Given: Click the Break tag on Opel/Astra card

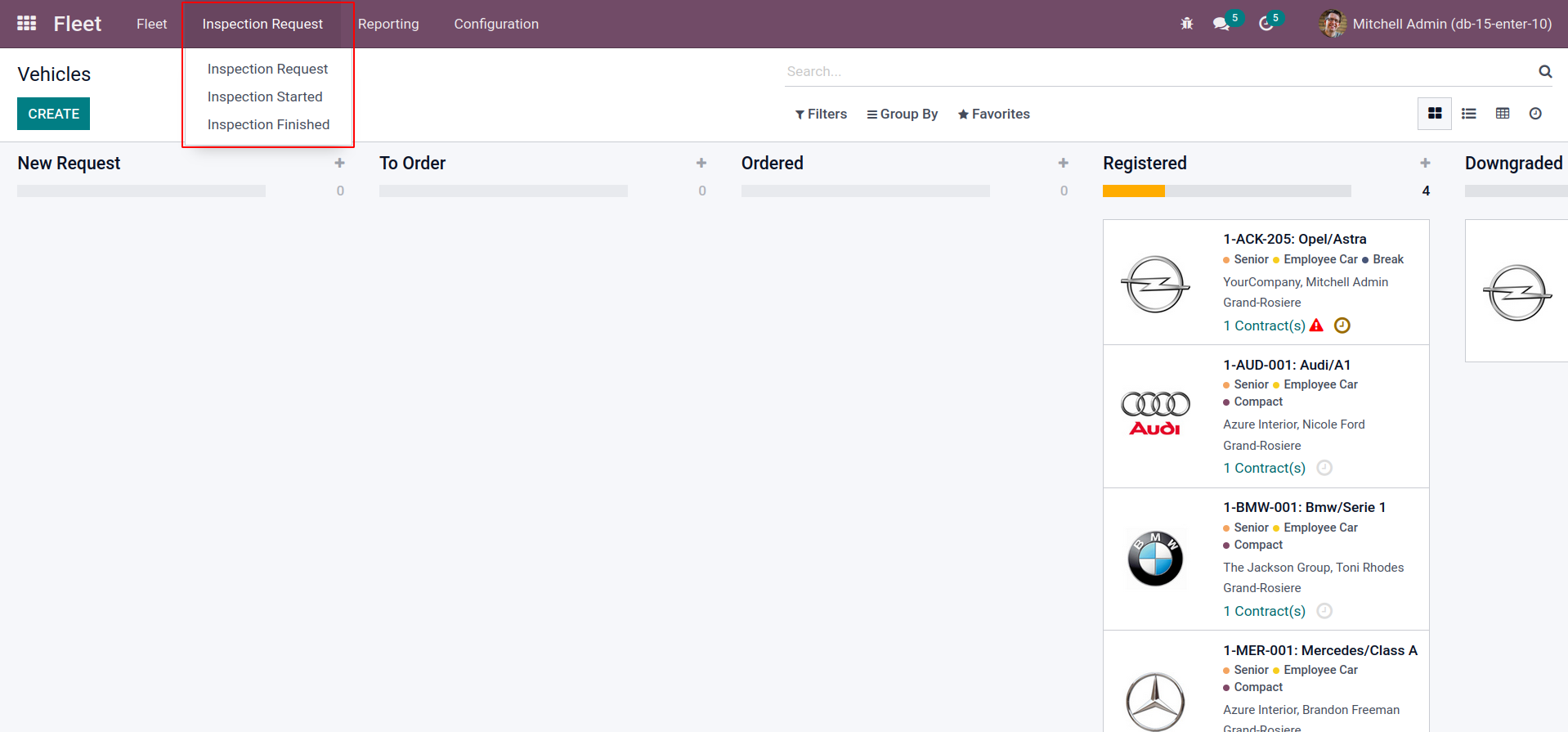Looking at the screenshot, I should 1382,259.
